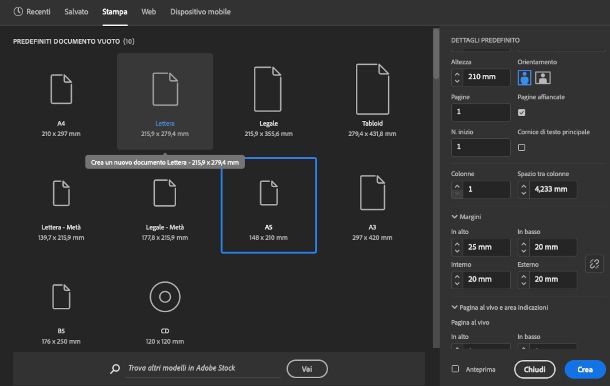
Task: Set landscape orientation
Action: tap(543, 77)
